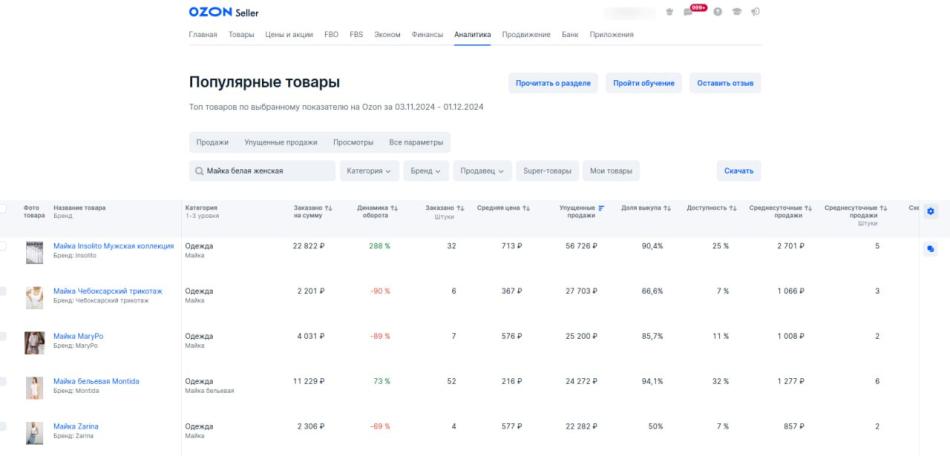Open the 'Продвижение' menu item
Viewport: 950px width, 456px height.
(526, 35)
